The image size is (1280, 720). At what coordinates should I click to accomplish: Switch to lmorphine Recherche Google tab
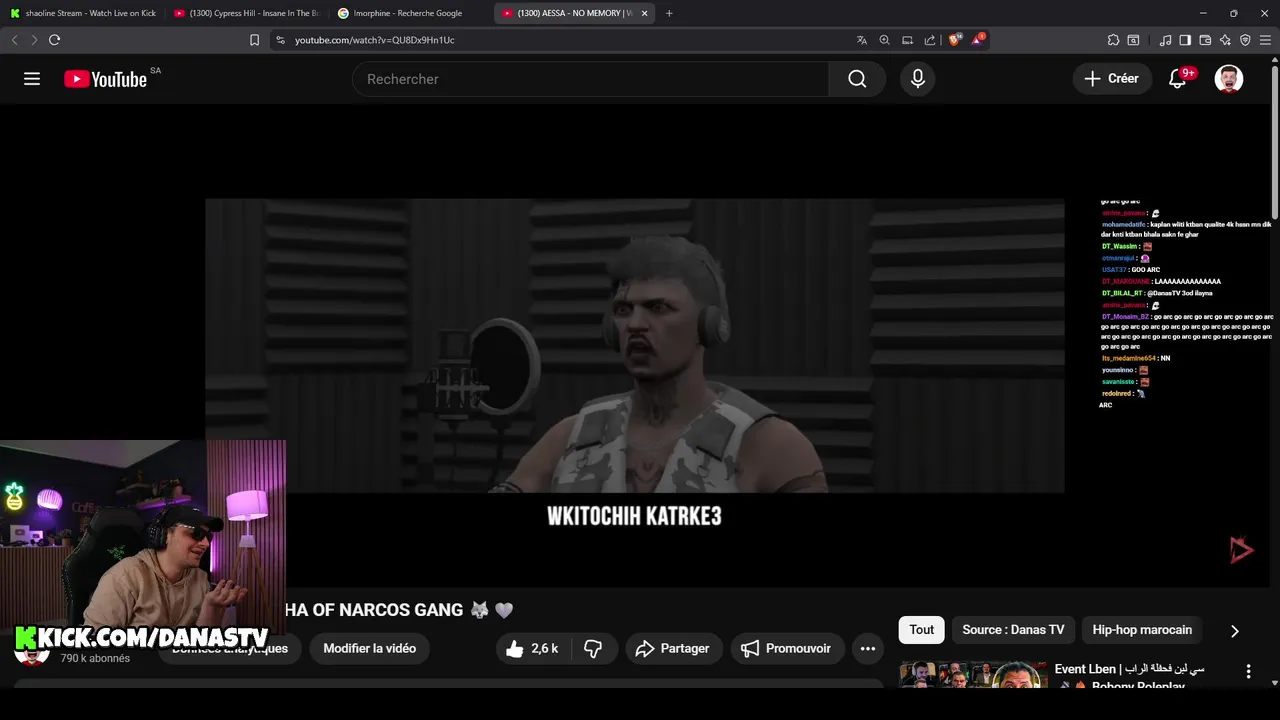409,13
